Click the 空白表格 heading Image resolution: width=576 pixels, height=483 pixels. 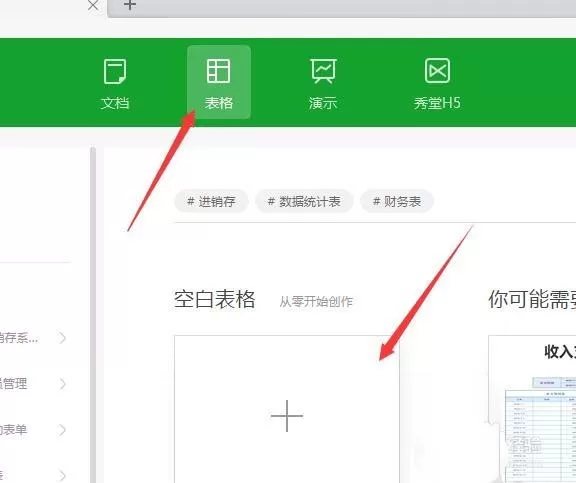click(x=215, y=299)
